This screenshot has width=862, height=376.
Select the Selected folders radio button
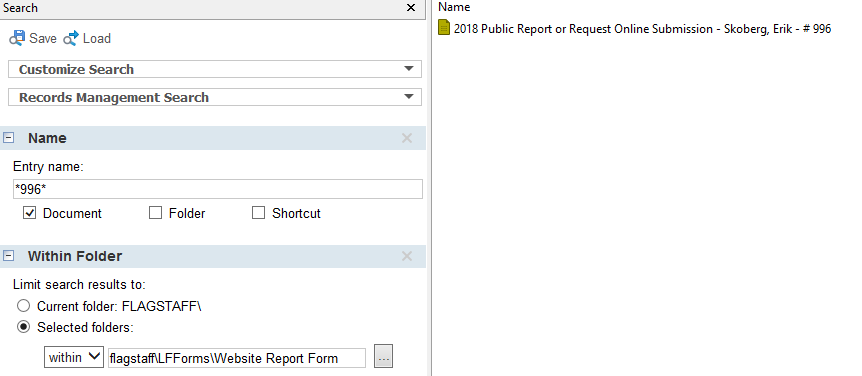(x=23, y=327)
